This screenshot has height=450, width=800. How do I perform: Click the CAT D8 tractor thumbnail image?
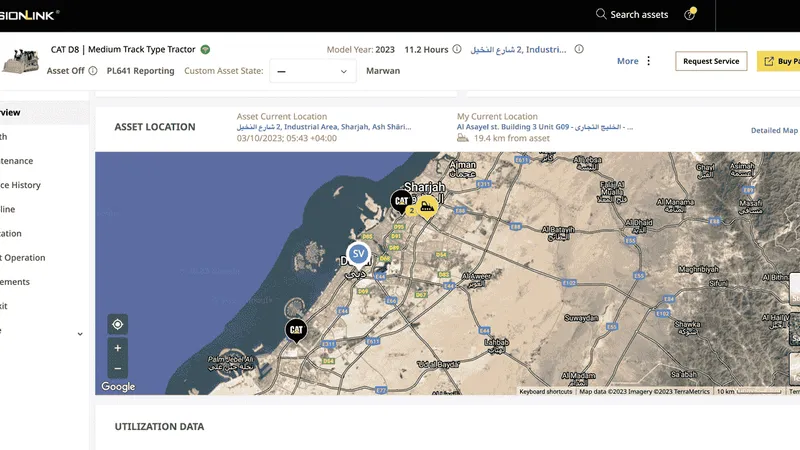pos(22,61)
